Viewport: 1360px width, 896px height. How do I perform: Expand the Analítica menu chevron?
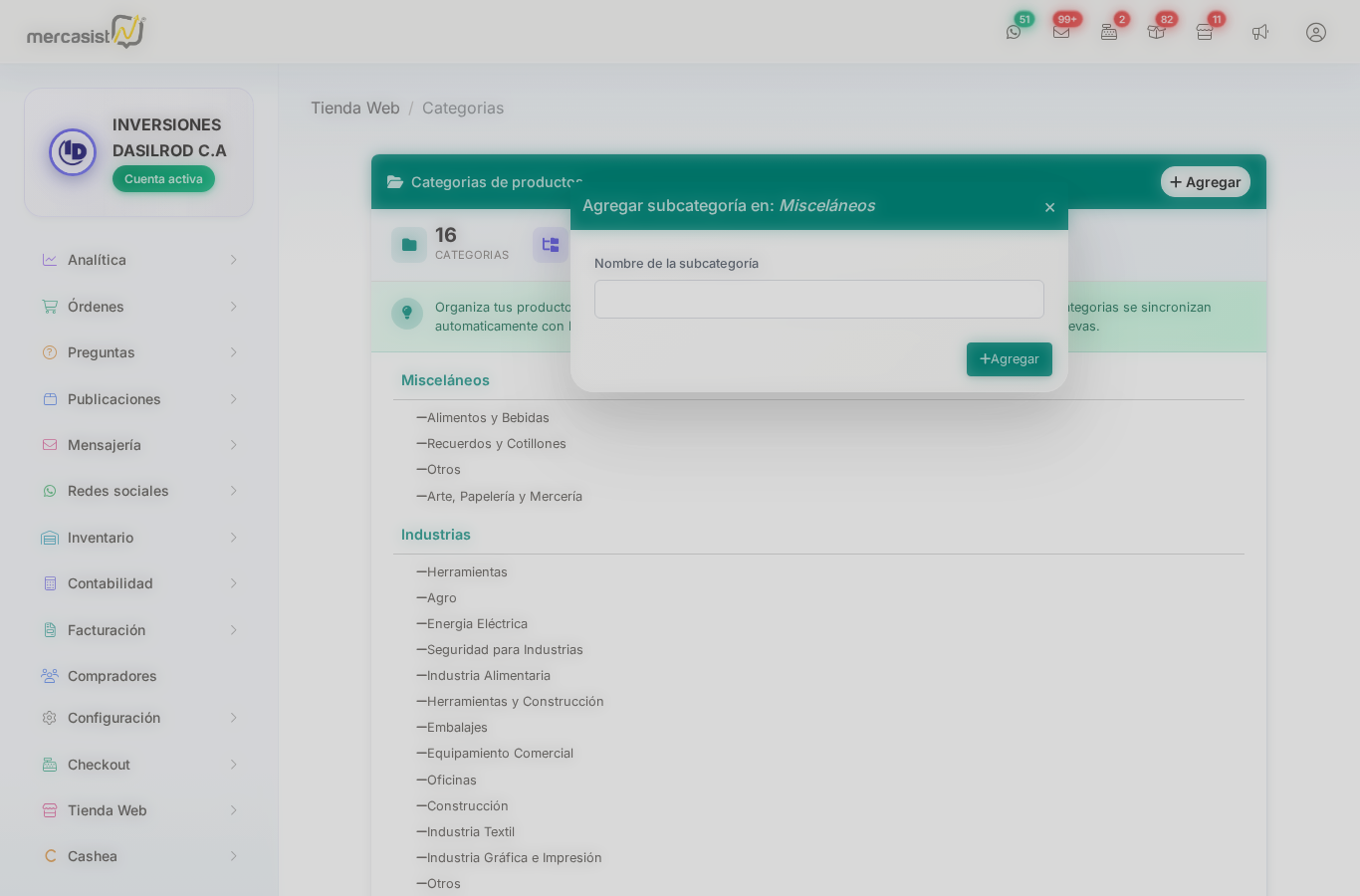234,260
